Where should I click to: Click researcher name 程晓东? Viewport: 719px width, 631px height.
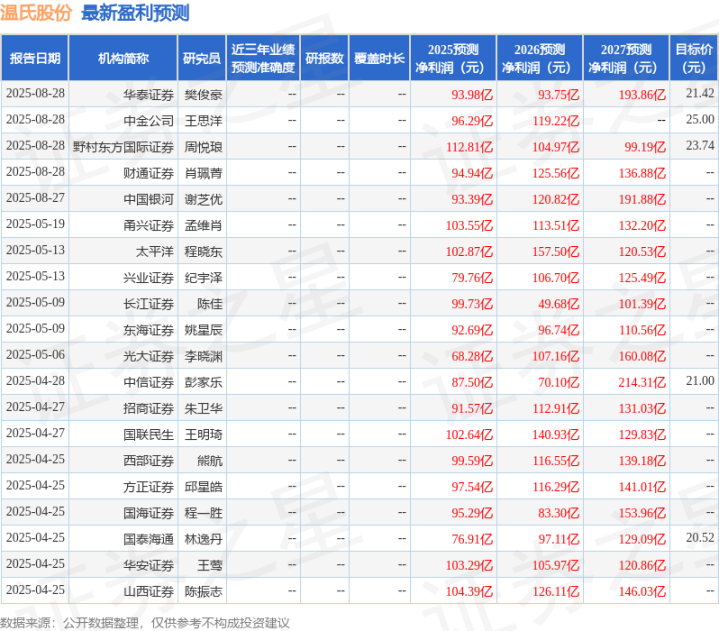click(203, 252)
